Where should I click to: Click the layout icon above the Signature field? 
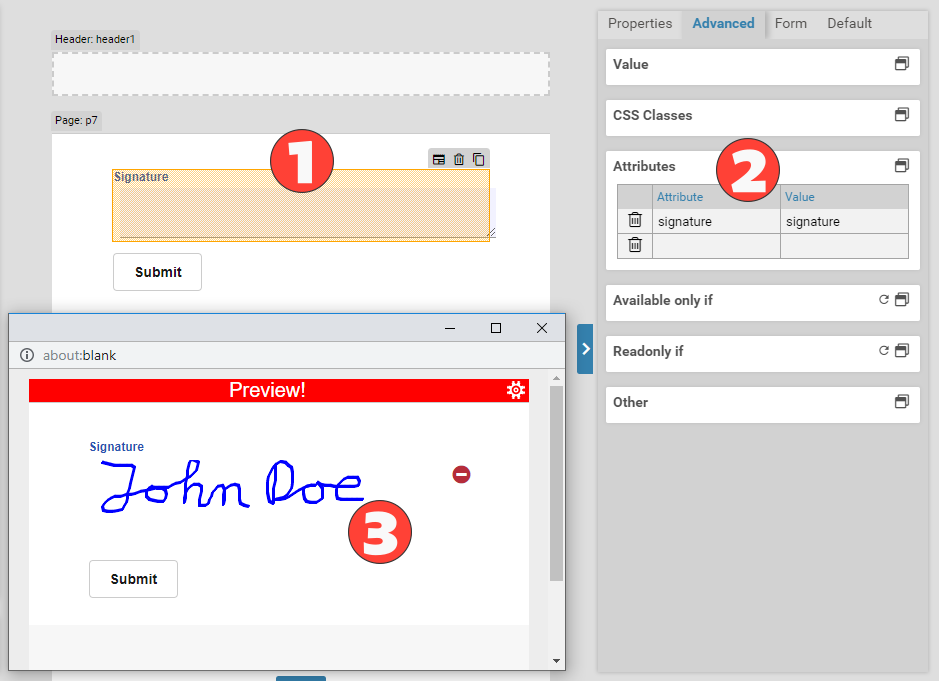(438, 159)
